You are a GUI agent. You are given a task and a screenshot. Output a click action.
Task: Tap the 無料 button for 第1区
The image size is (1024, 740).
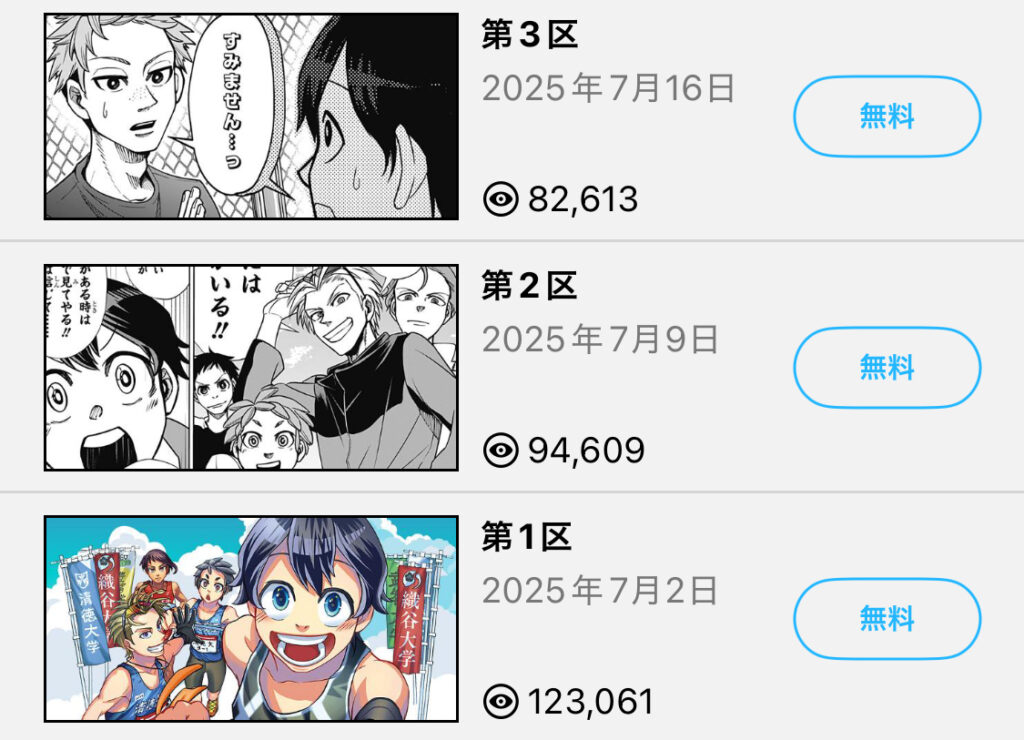pos(887,619)
